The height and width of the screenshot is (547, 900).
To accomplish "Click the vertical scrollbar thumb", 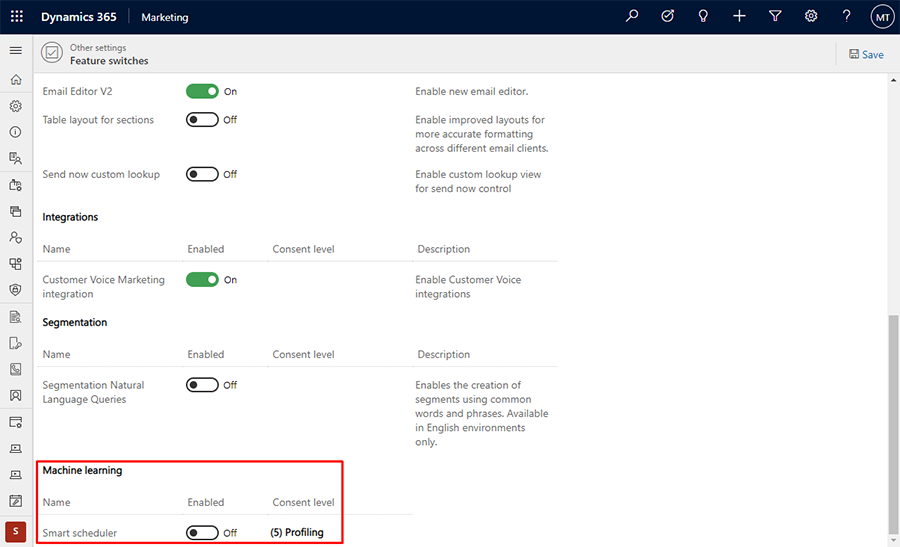I will click(x=893, y=424).
